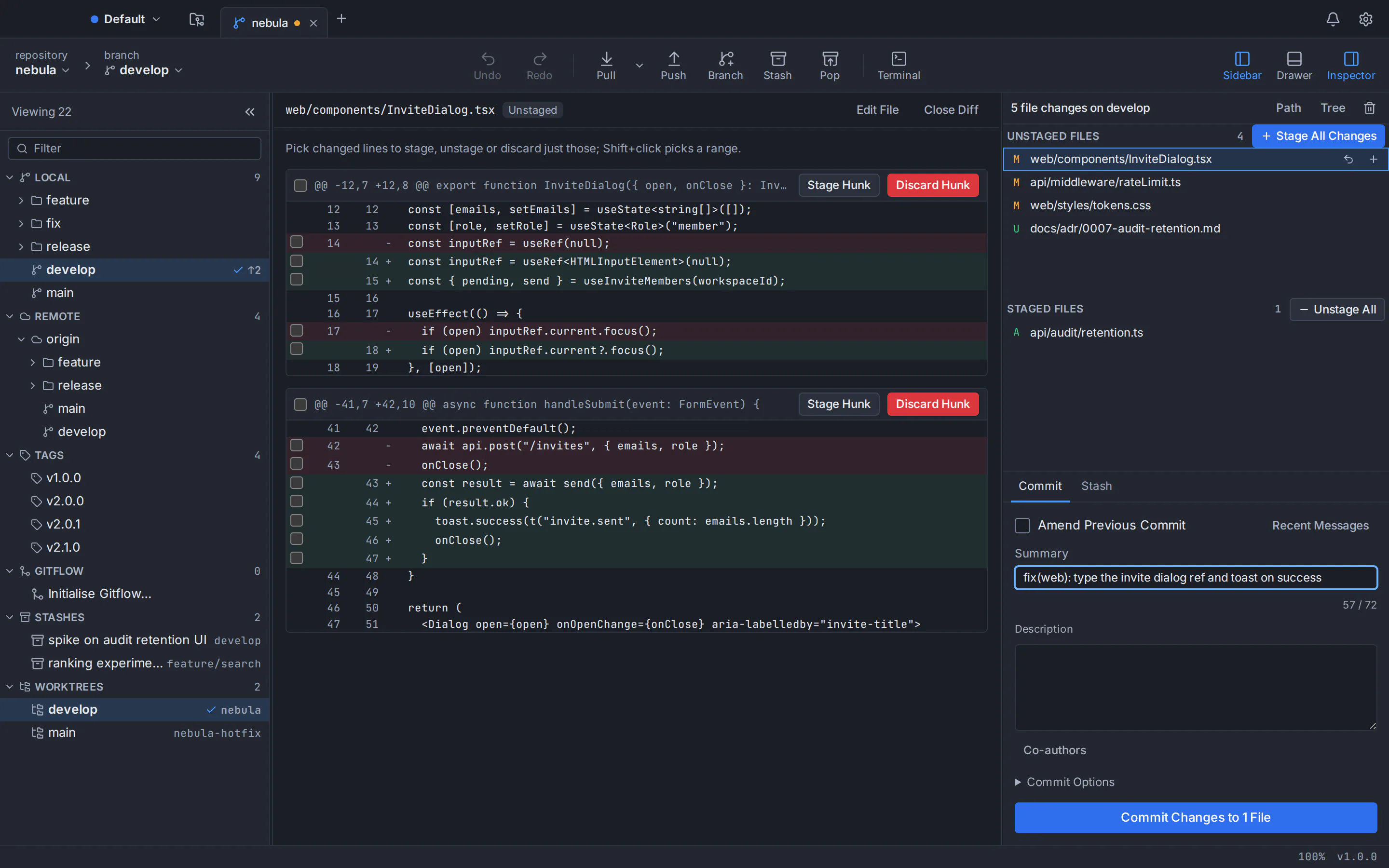
Task: Expand the local feature folder
Action: tap(21, 200)
